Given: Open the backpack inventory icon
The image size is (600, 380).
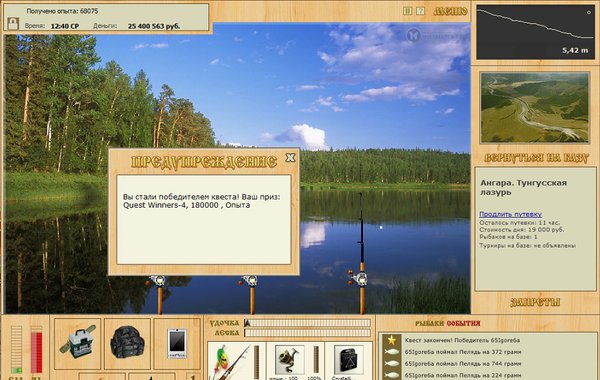Looking at the screenshot, I should pos(127,343).
